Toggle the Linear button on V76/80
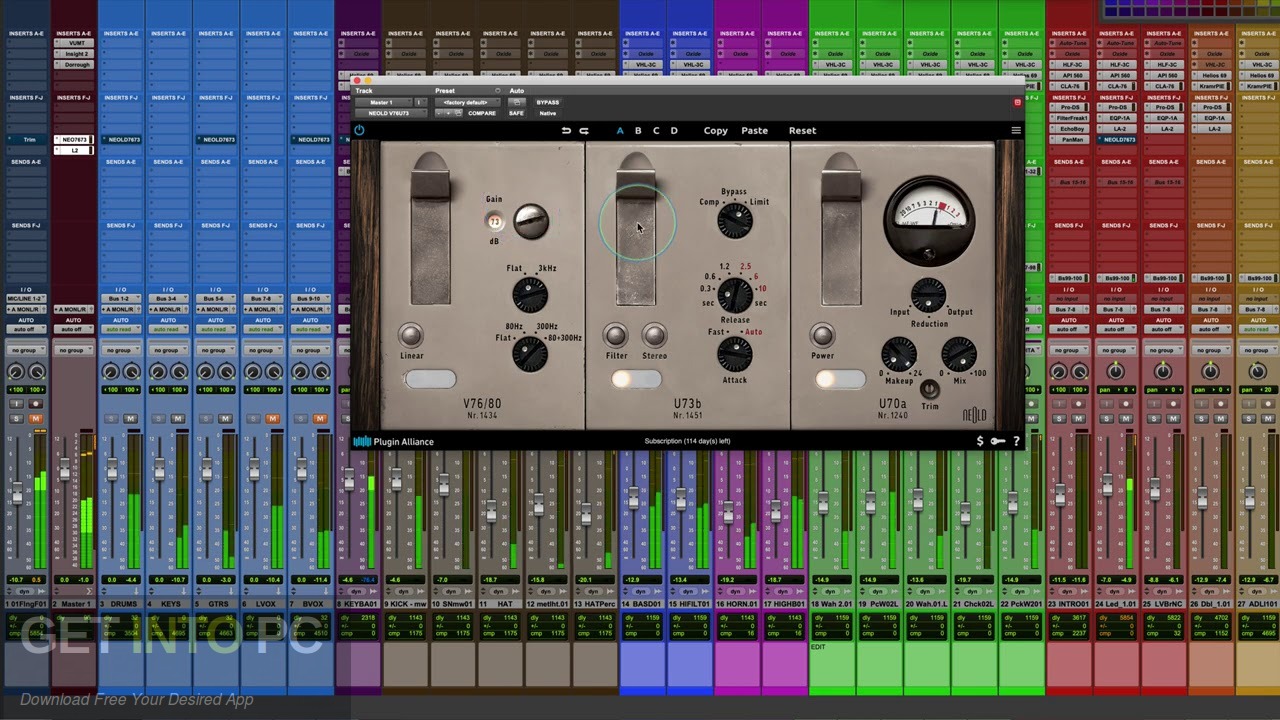This screenshot has width=1280, height=720. click(x=411, y=335)
